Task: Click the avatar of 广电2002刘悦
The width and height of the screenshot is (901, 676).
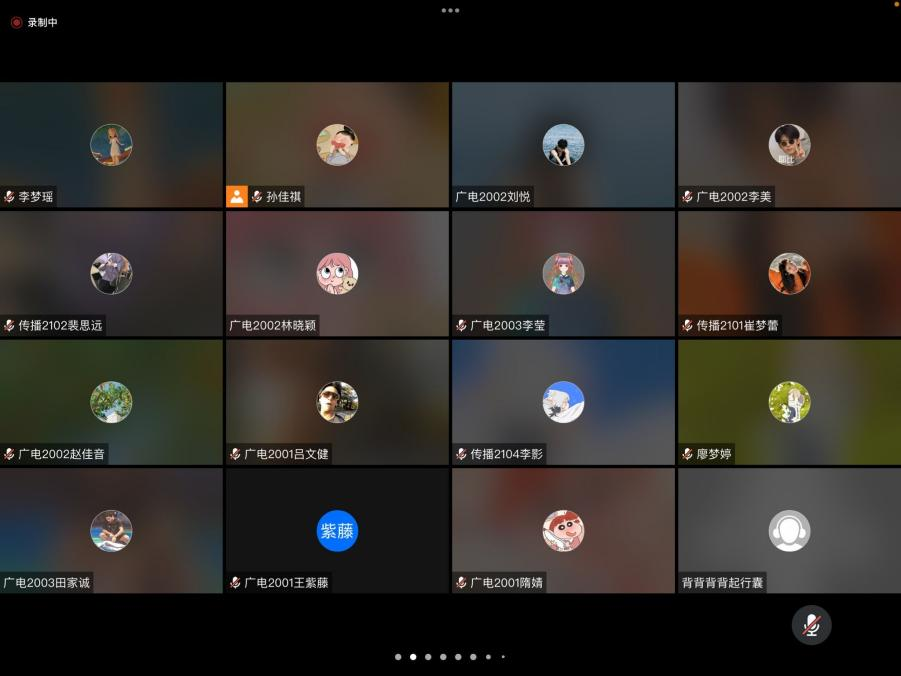Action: point(563,145)
